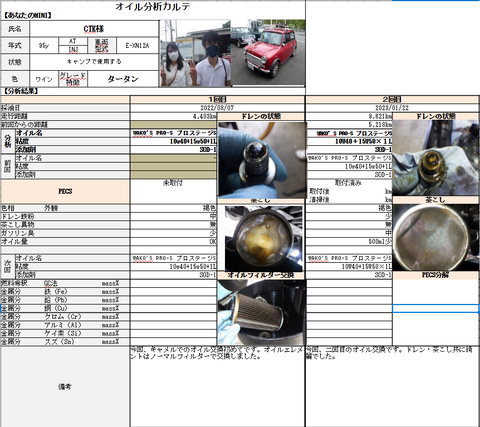
Task: Click the blue-outlined selected cell under PECS分解
Action: click(x=436, y=308)
